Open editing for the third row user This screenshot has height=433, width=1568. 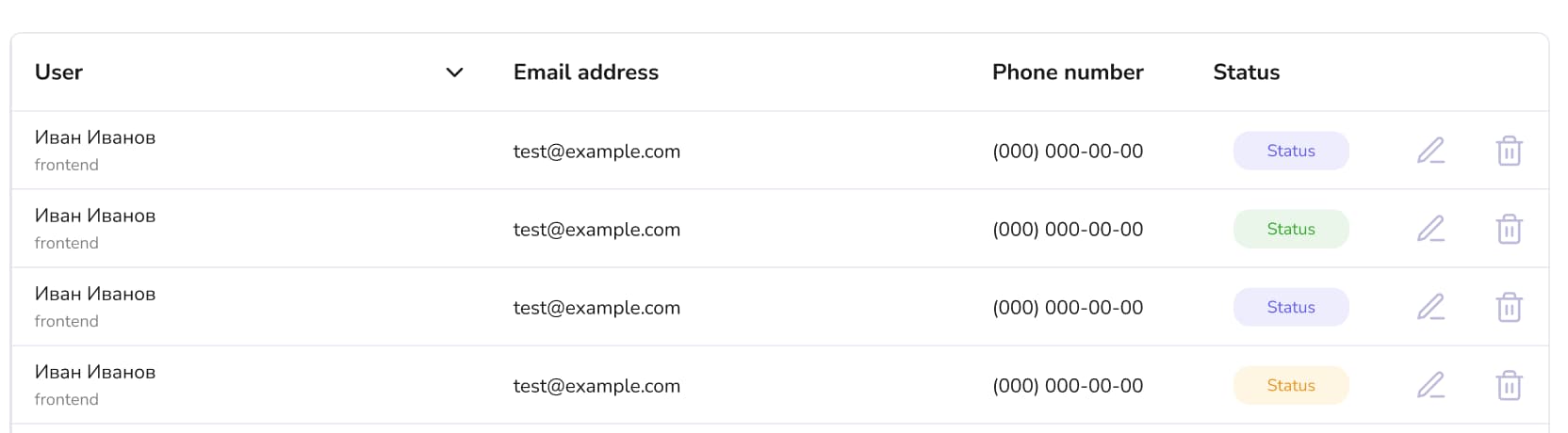coord(1430,307)
